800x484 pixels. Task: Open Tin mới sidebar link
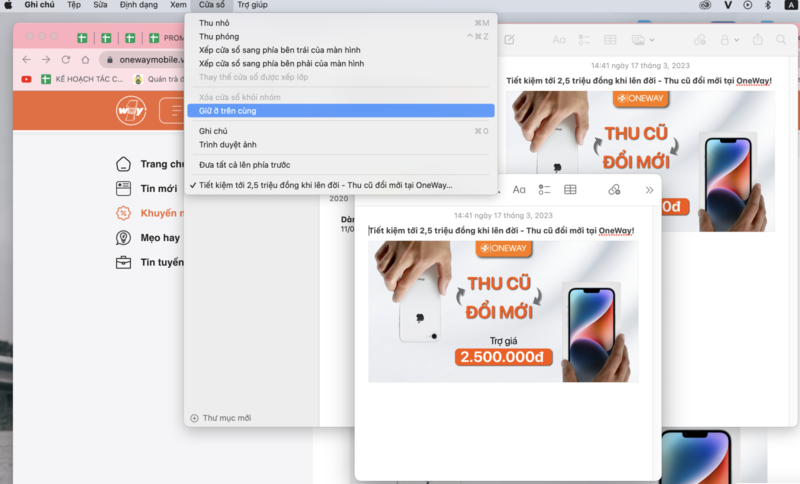pos(147,189)
